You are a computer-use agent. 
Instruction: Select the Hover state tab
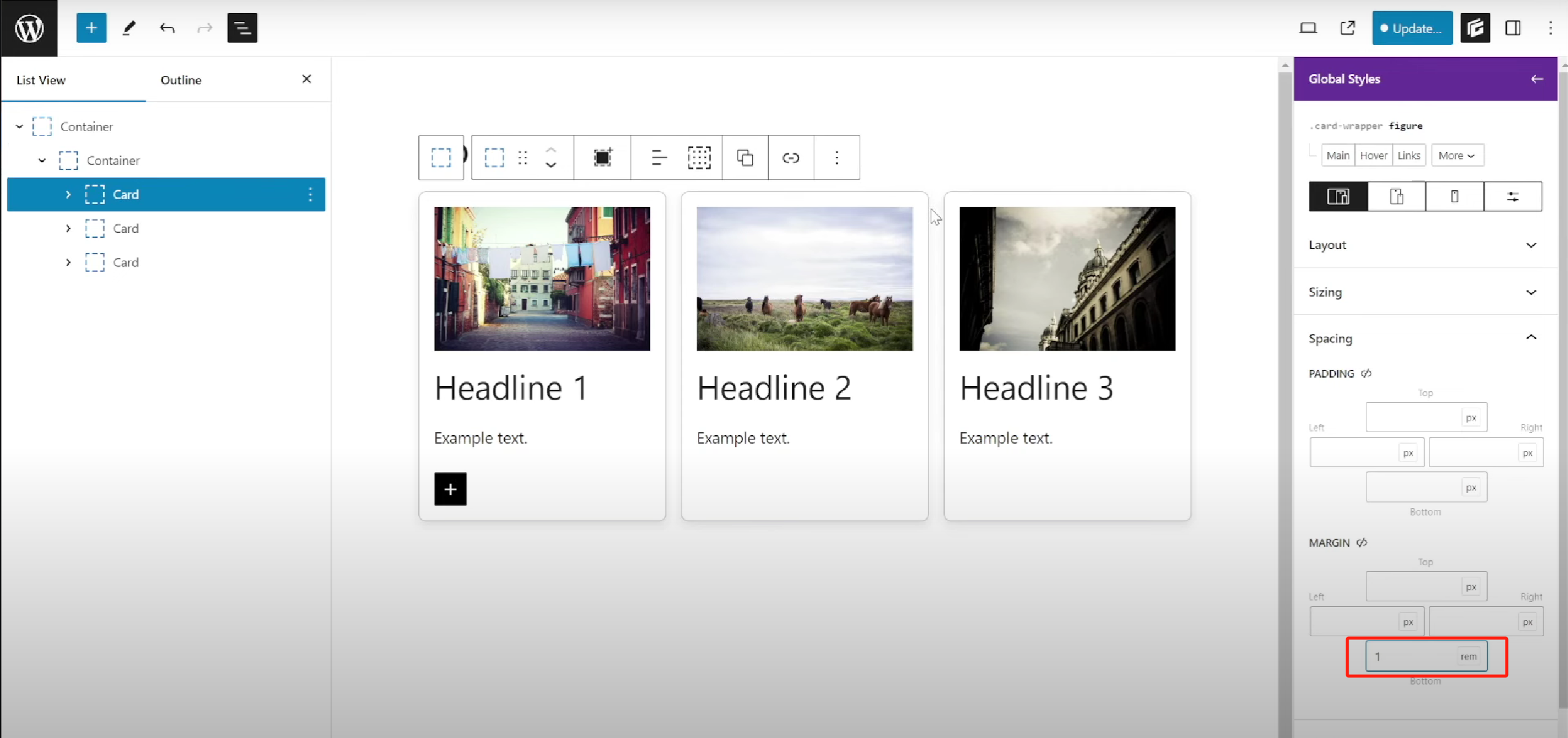click(x=1373, y=156)
